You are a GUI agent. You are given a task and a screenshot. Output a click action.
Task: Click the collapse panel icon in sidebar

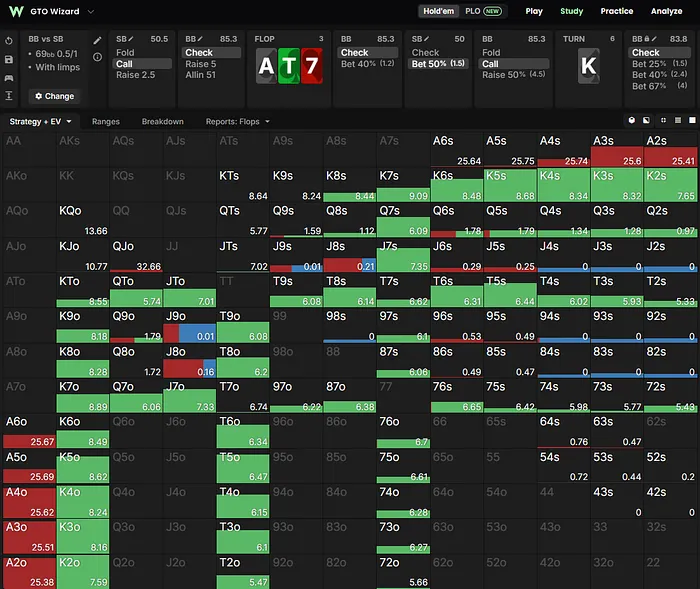click(9, 96)
